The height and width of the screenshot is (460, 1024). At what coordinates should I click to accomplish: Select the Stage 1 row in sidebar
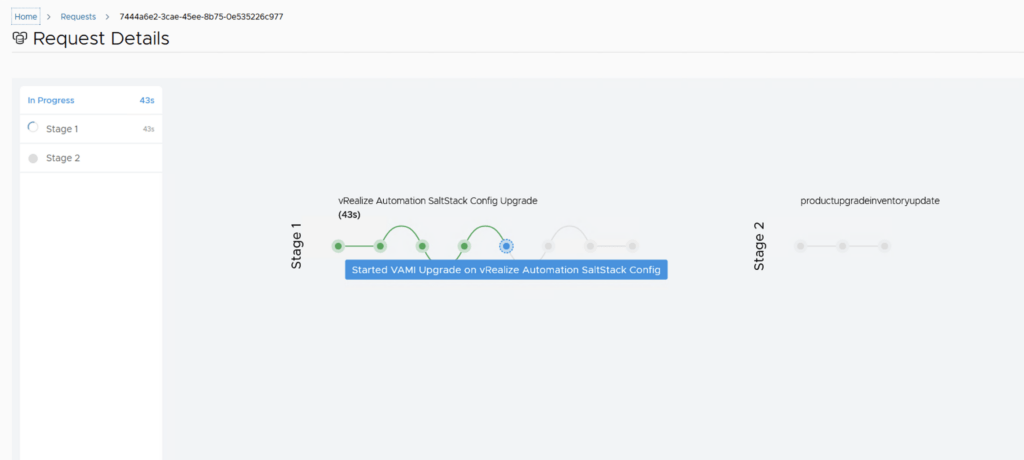[90, 129]
